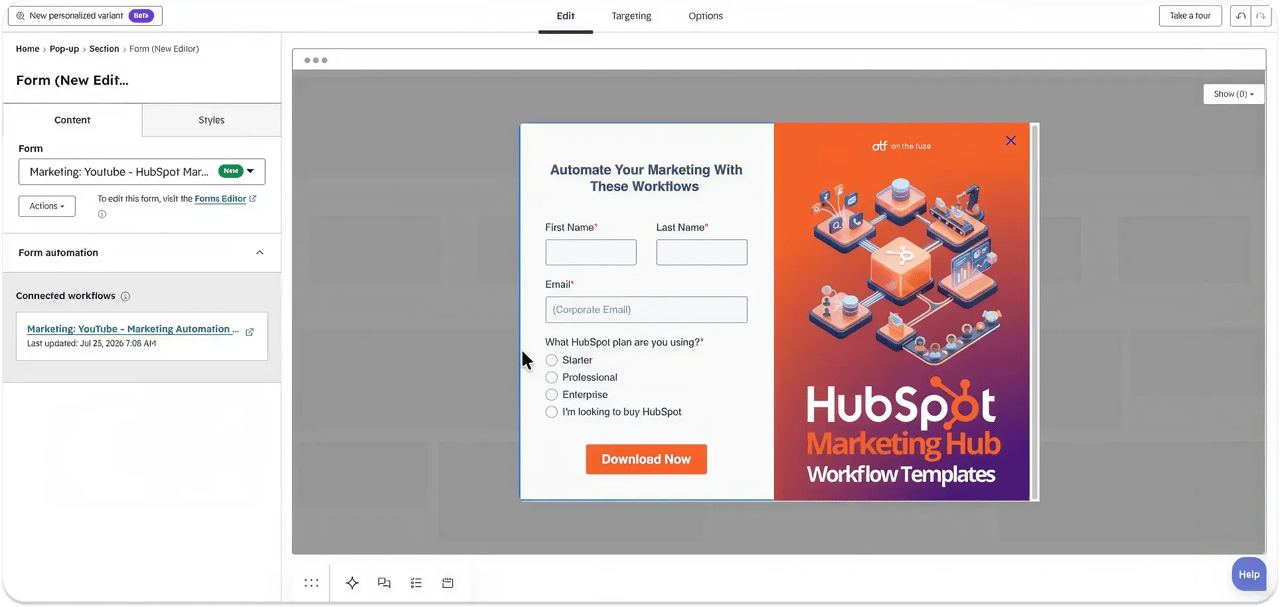Click the Corporate Email input field

(x=646, y=310)
